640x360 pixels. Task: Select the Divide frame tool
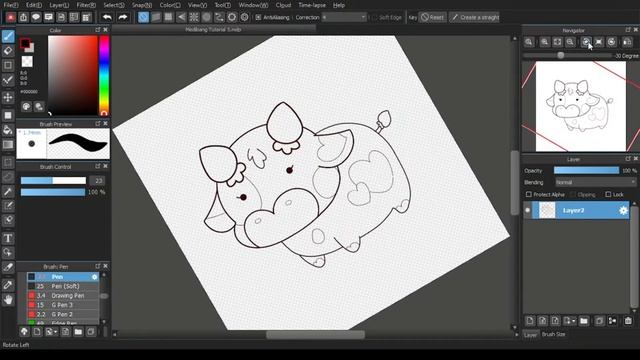click(x=8, y=267)
